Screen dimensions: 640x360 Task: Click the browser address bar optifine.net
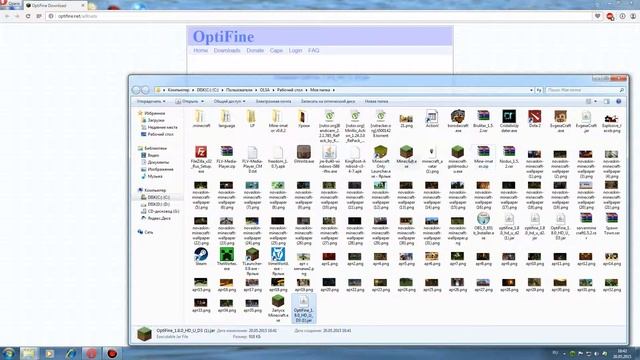pyautogui.click(x=77, y=16)
